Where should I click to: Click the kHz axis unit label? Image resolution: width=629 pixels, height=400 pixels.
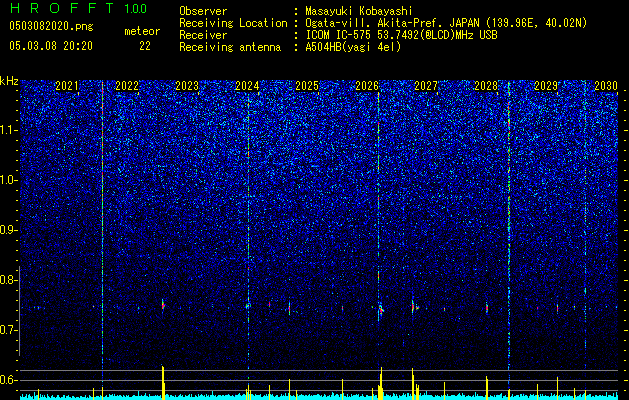(9, 81)
